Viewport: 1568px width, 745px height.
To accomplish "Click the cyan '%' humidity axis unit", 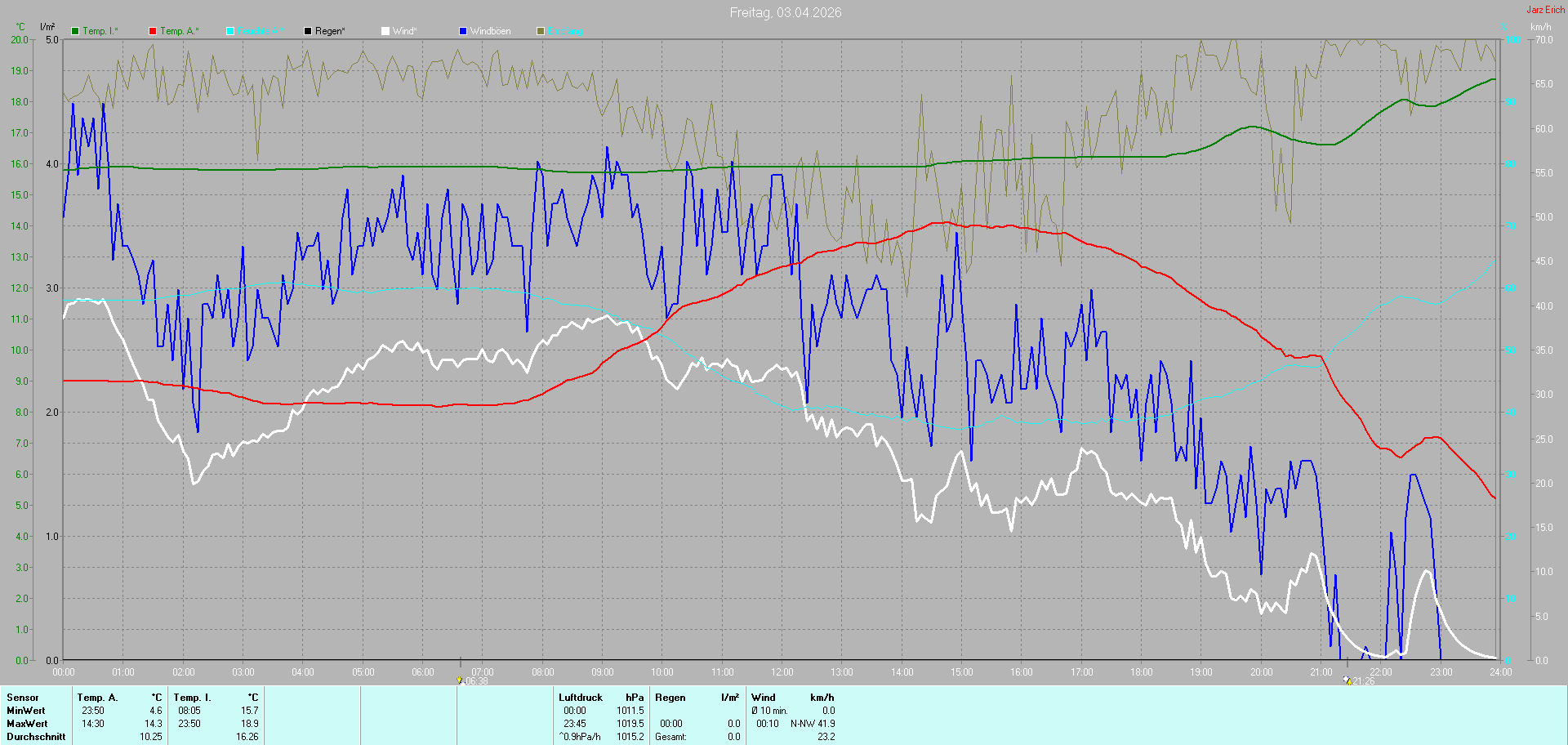I will click(x=1504, y=27).
